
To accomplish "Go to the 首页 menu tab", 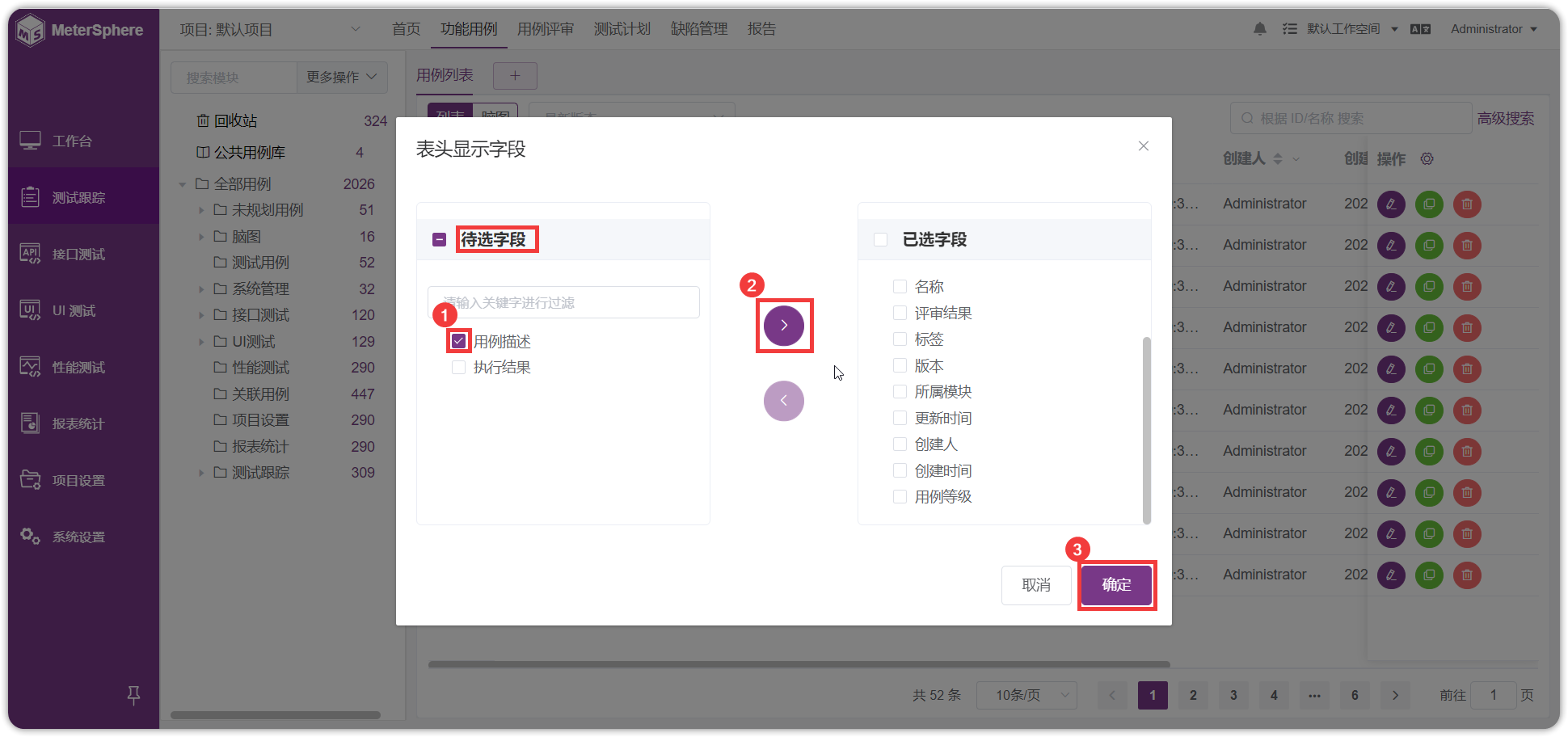I will pos(406,29).
